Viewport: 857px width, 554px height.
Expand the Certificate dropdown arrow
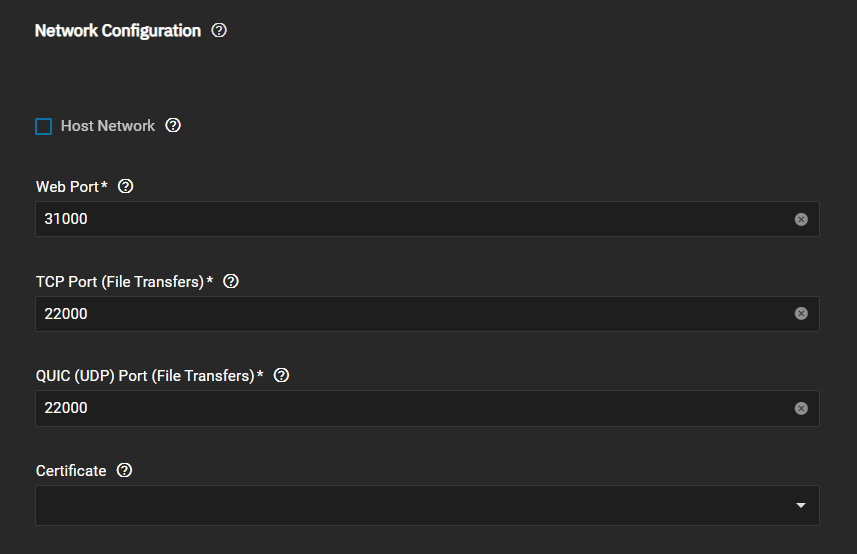tap(801, 505)
